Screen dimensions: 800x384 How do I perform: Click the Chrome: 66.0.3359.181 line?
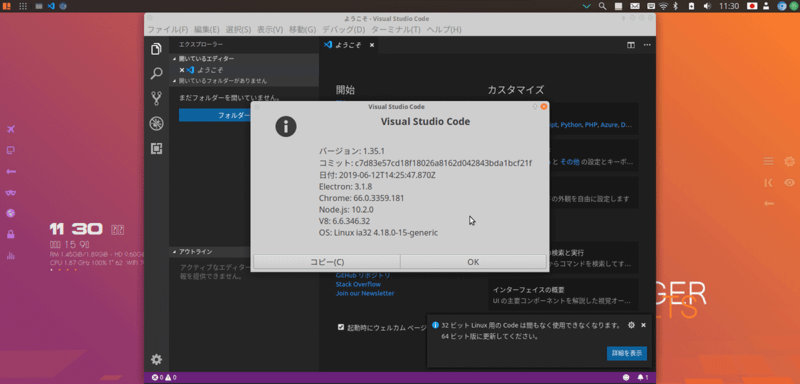[361, 198]
